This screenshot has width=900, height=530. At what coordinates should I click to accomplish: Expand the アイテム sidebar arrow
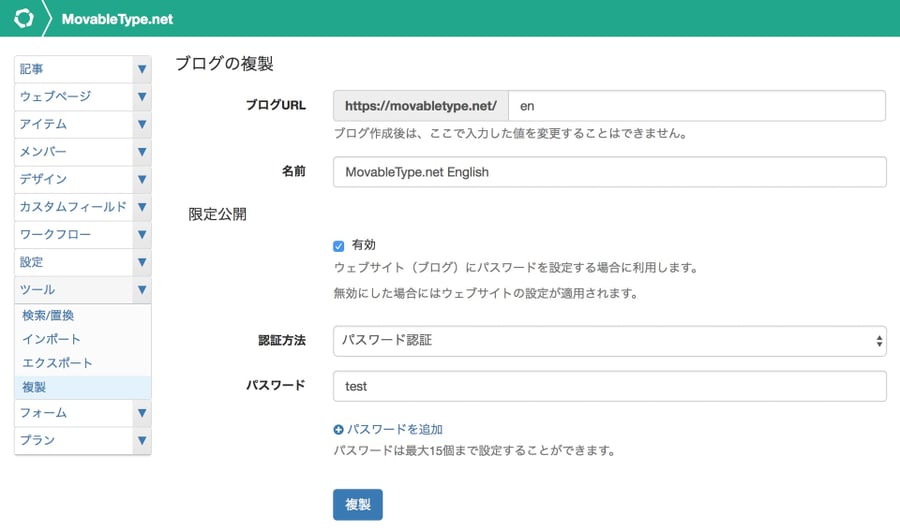click(142, 125)
